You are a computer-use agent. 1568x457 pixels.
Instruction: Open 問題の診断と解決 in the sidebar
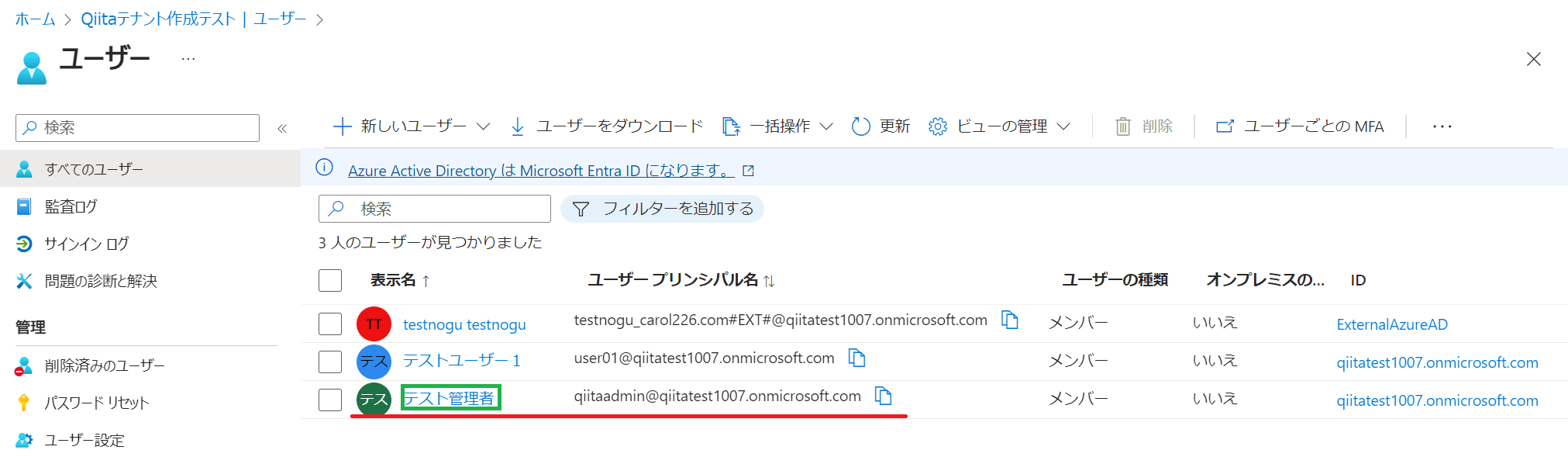101,281
